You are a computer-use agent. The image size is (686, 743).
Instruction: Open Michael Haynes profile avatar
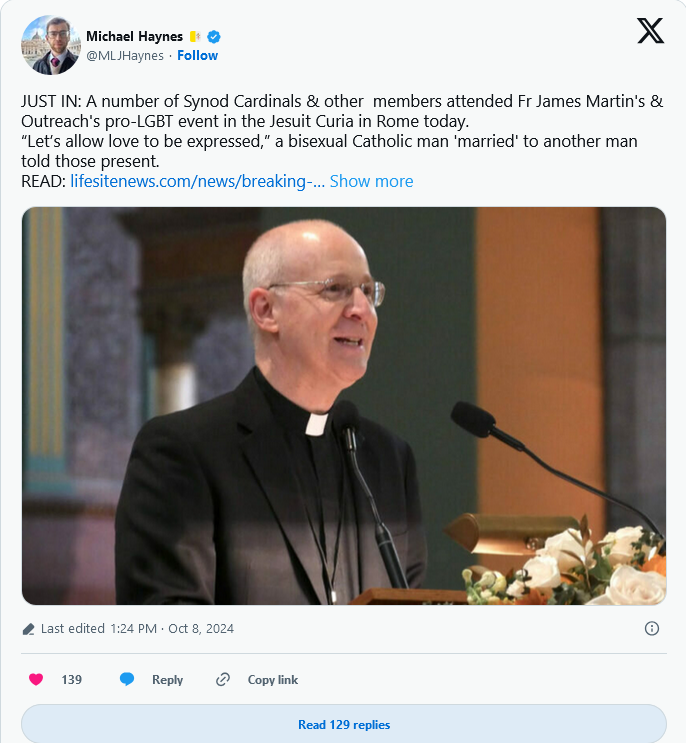51,45
